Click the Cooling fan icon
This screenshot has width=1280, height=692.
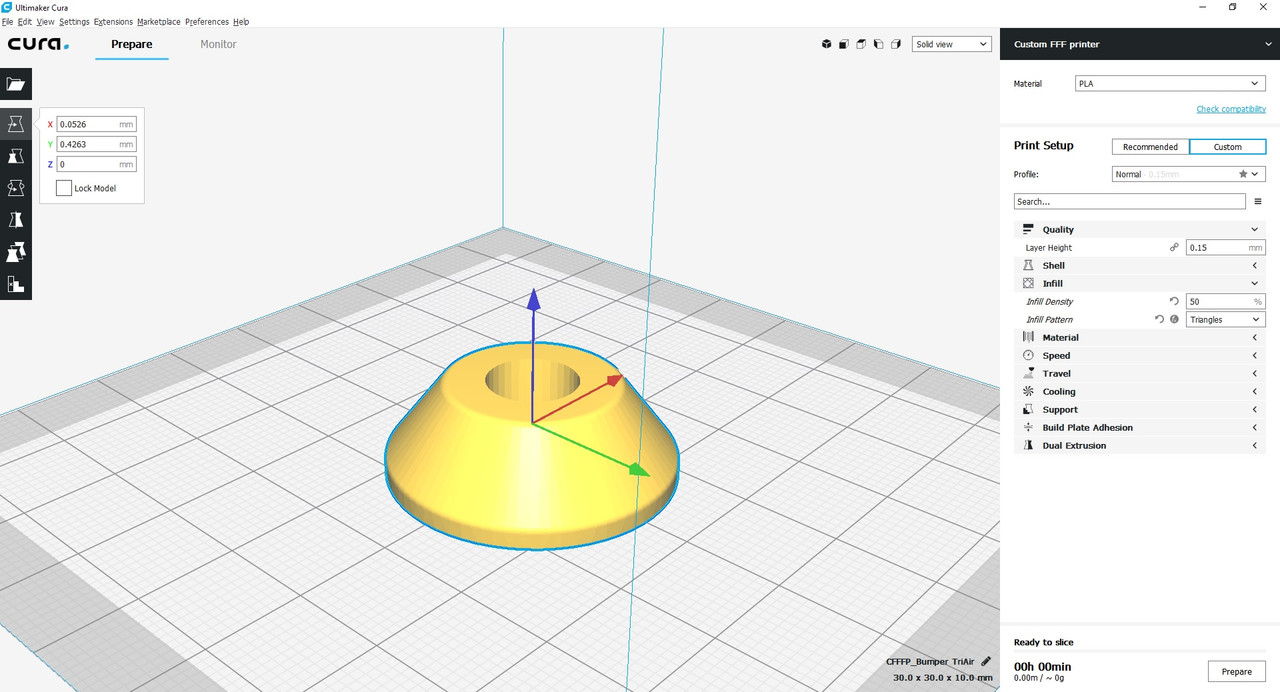[1028, 391]
